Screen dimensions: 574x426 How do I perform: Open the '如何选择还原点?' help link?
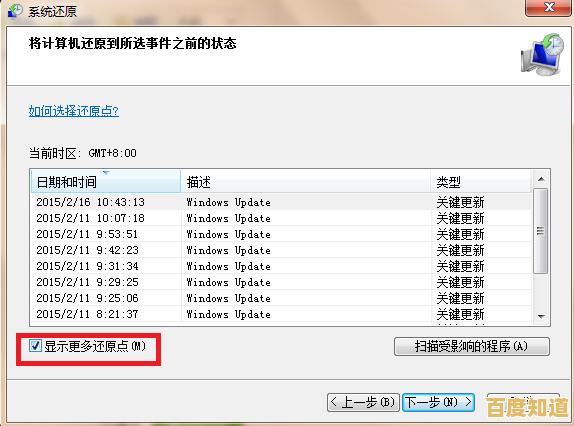click(74, 111)
